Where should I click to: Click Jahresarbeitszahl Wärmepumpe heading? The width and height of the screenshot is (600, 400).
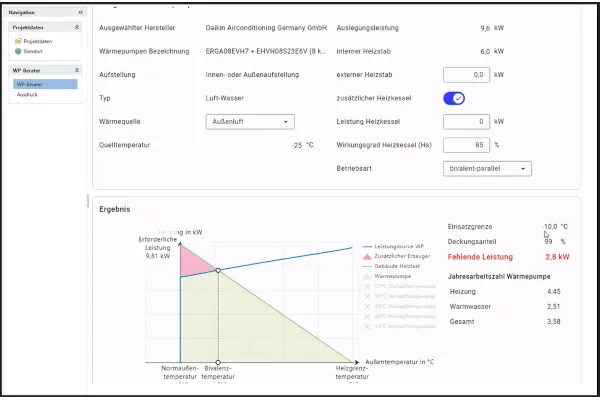point(499,276)
